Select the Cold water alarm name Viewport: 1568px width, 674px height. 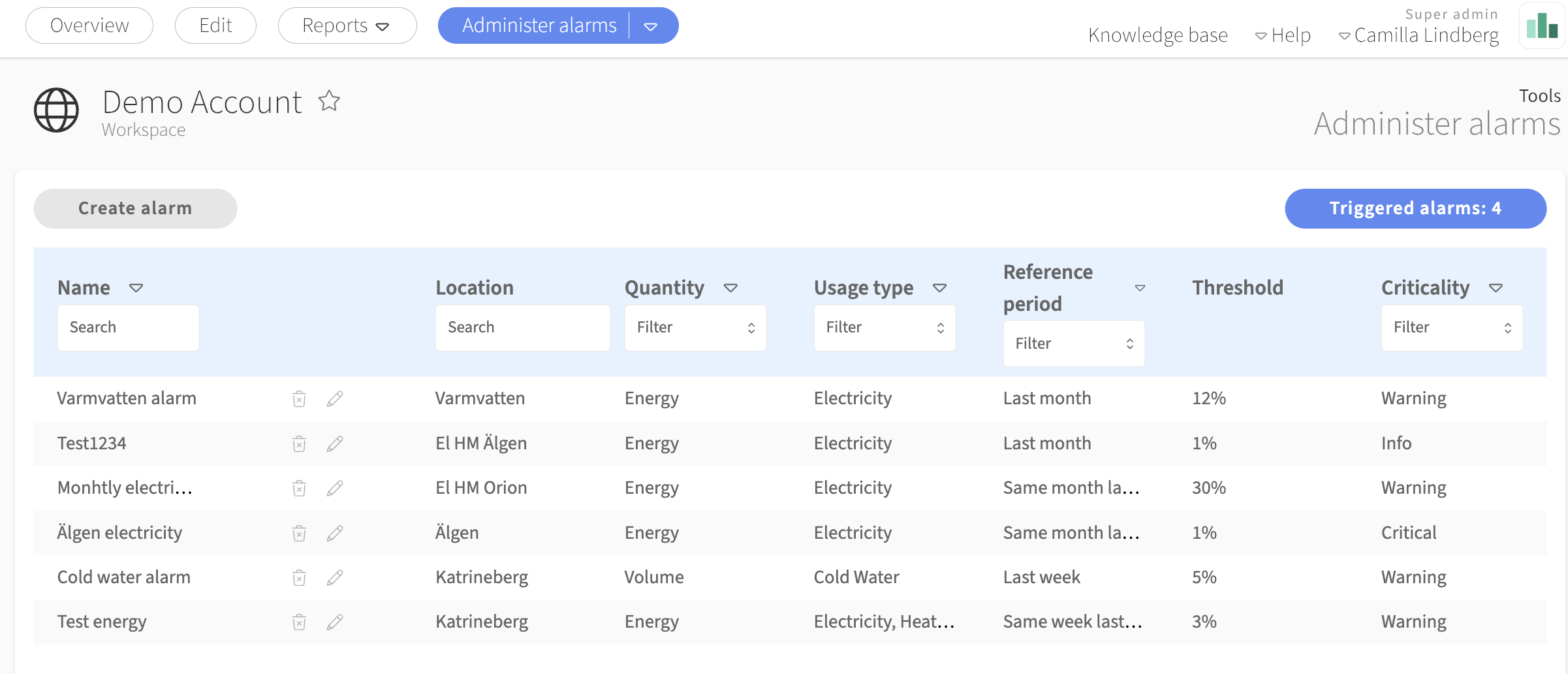coord(124,577)
